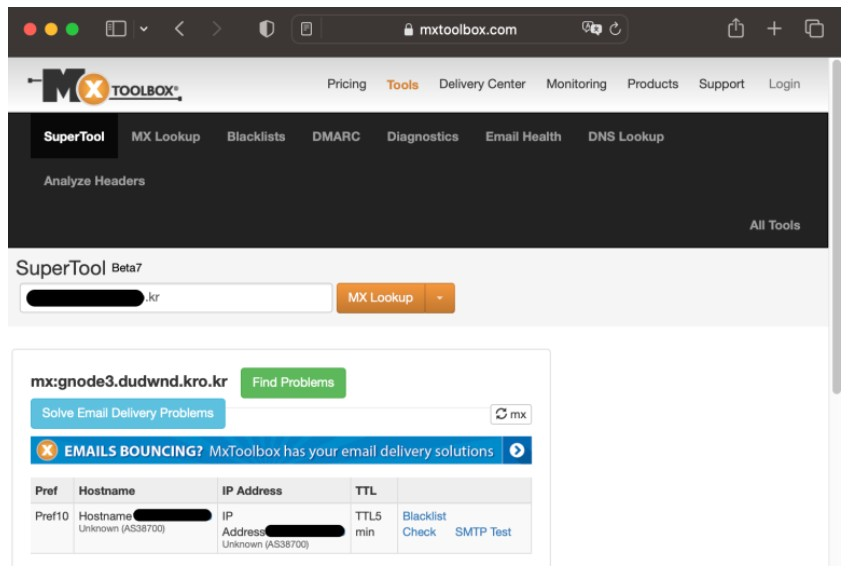Viewport: 851px width, 570px height.
Task: Switch to the DMARC tab
Action: pyautogui.click(x=336, y=137)
